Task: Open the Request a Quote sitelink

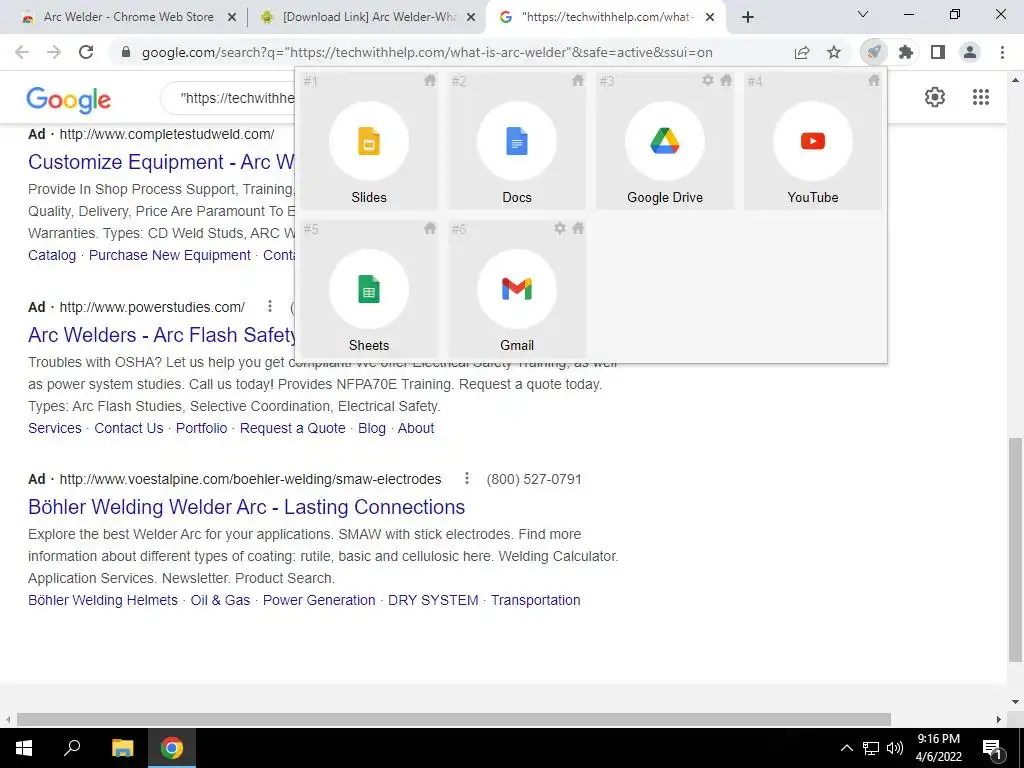Action: [x=292, y=428]
